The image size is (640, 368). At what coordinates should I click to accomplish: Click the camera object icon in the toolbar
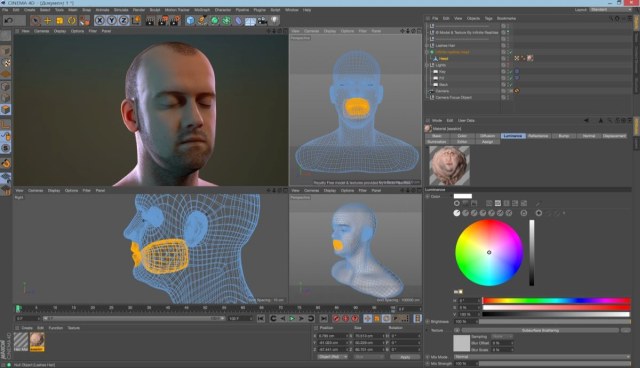tap(262, 20)
